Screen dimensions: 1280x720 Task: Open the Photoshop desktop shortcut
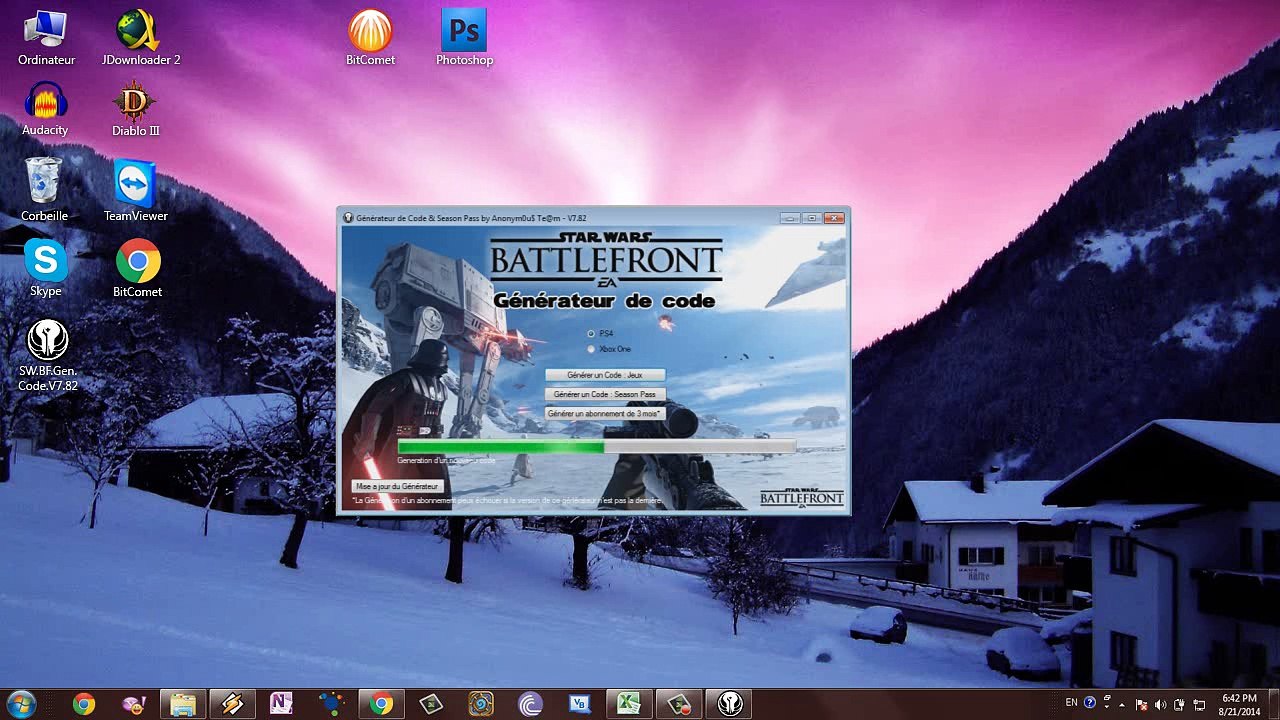tap(464, 37)
